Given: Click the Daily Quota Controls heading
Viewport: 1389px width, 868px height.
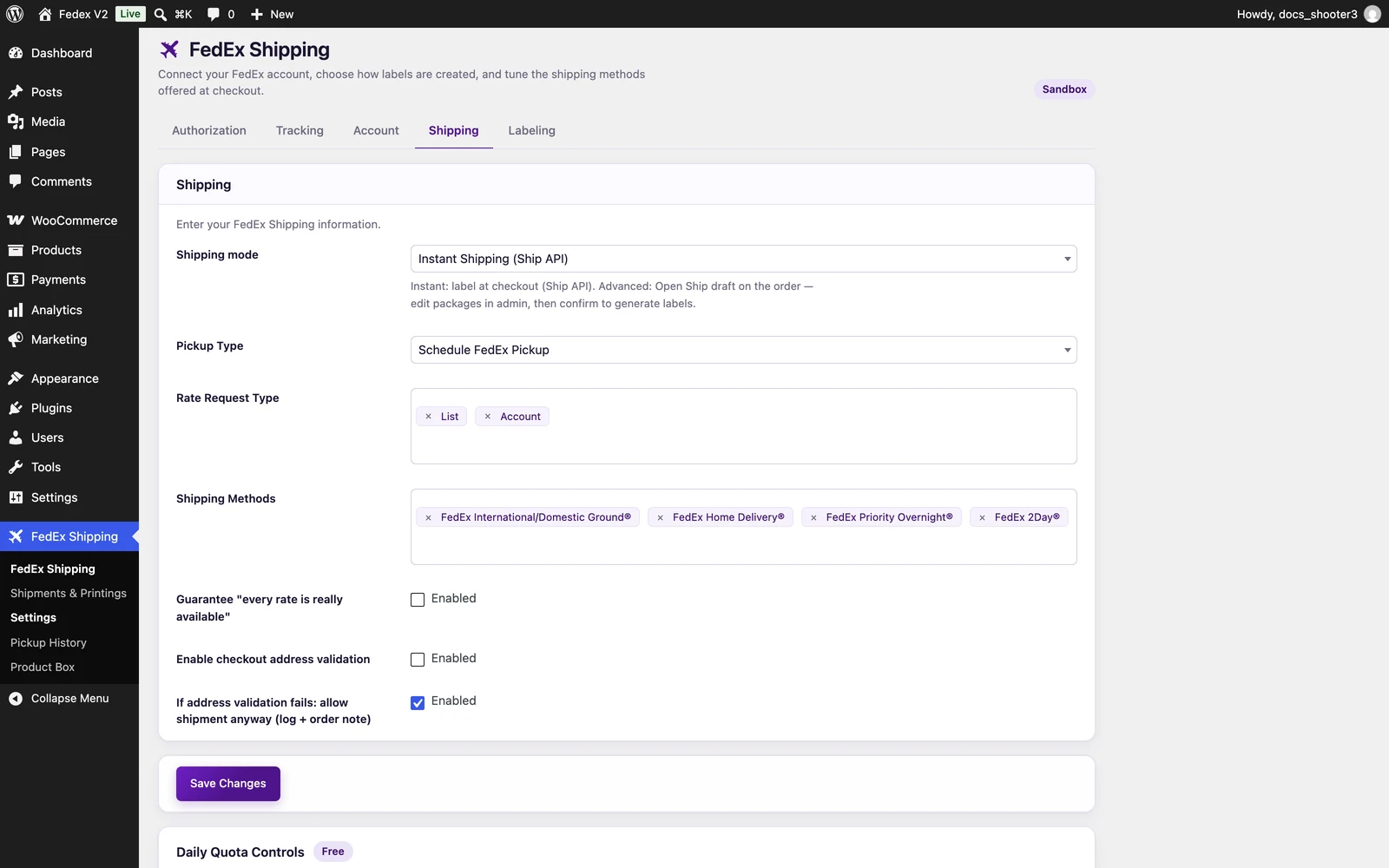Looking at the screenshot, I should pos(240,852).
